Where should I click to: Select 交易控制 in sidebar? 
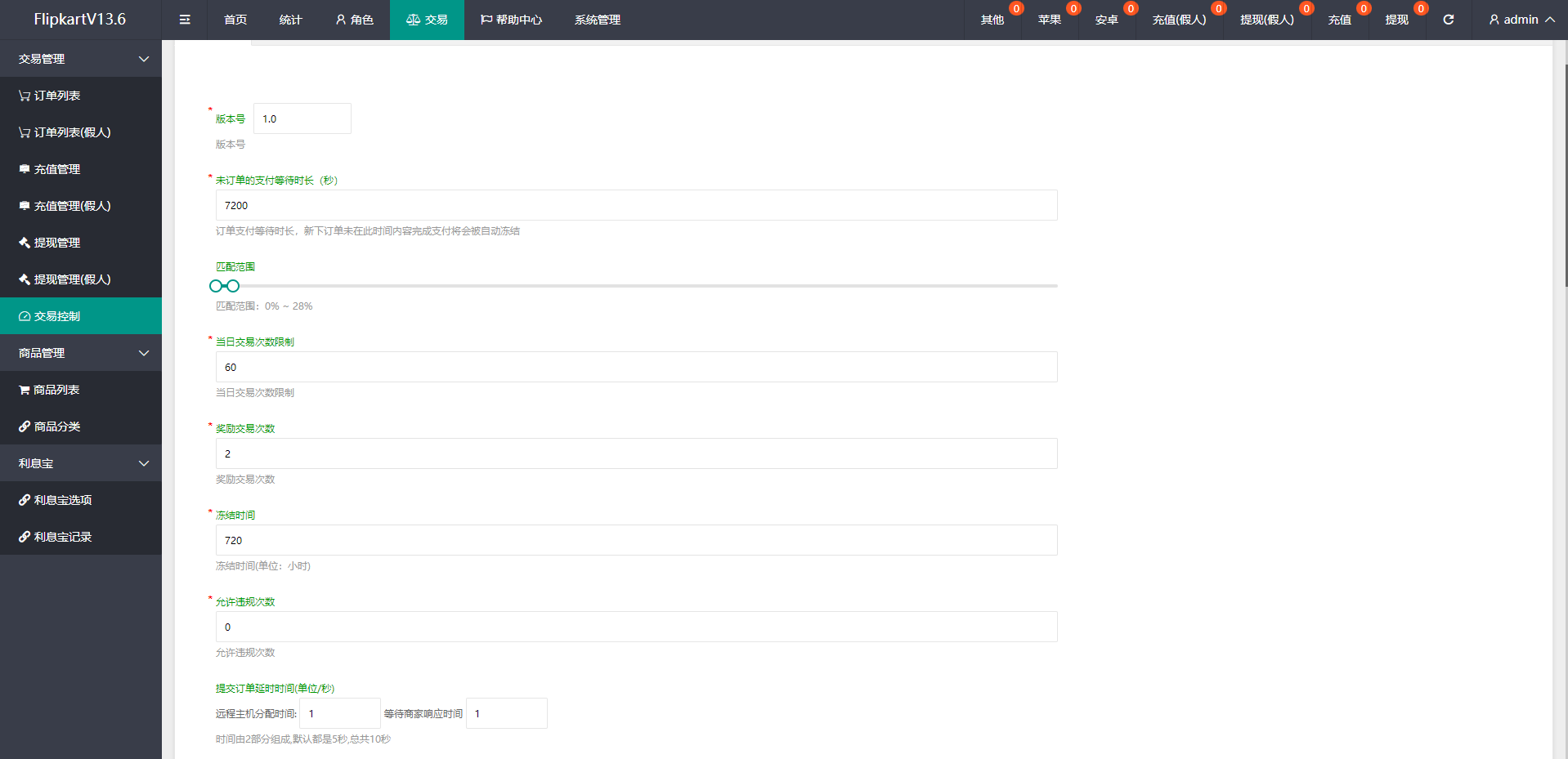[x=81, y=316]
